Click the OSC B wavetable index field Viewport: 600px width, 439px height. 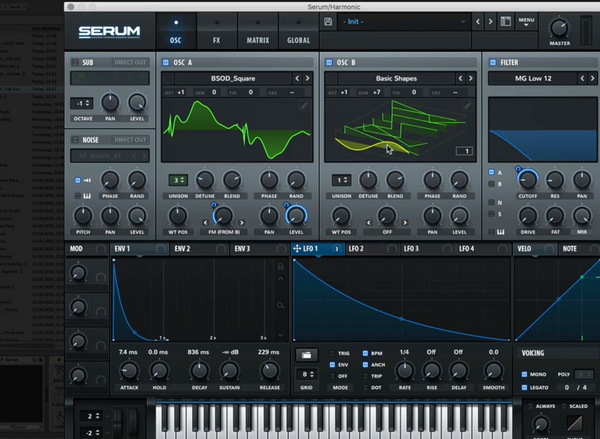coord(464,151)
